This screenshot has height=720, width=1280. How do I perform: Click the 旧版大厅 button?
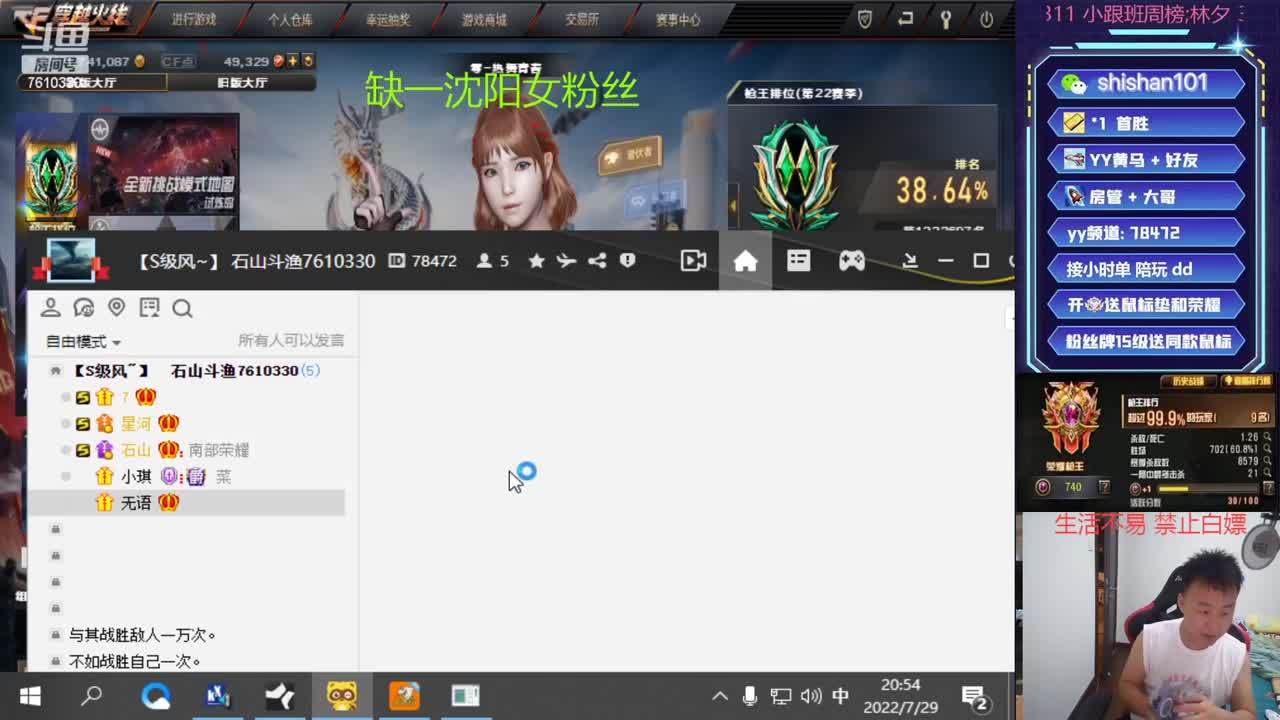tap(242, 82)
